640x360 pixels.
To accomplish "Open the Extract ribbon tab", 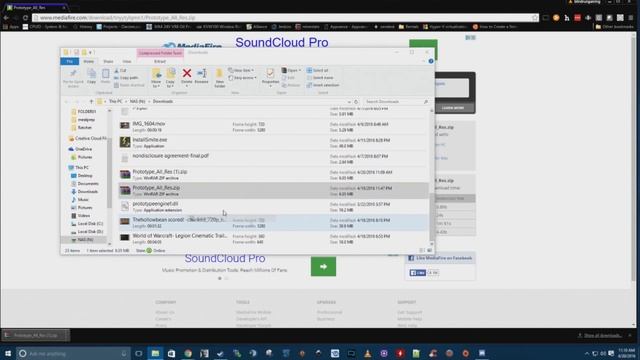I will coord(160,61).
